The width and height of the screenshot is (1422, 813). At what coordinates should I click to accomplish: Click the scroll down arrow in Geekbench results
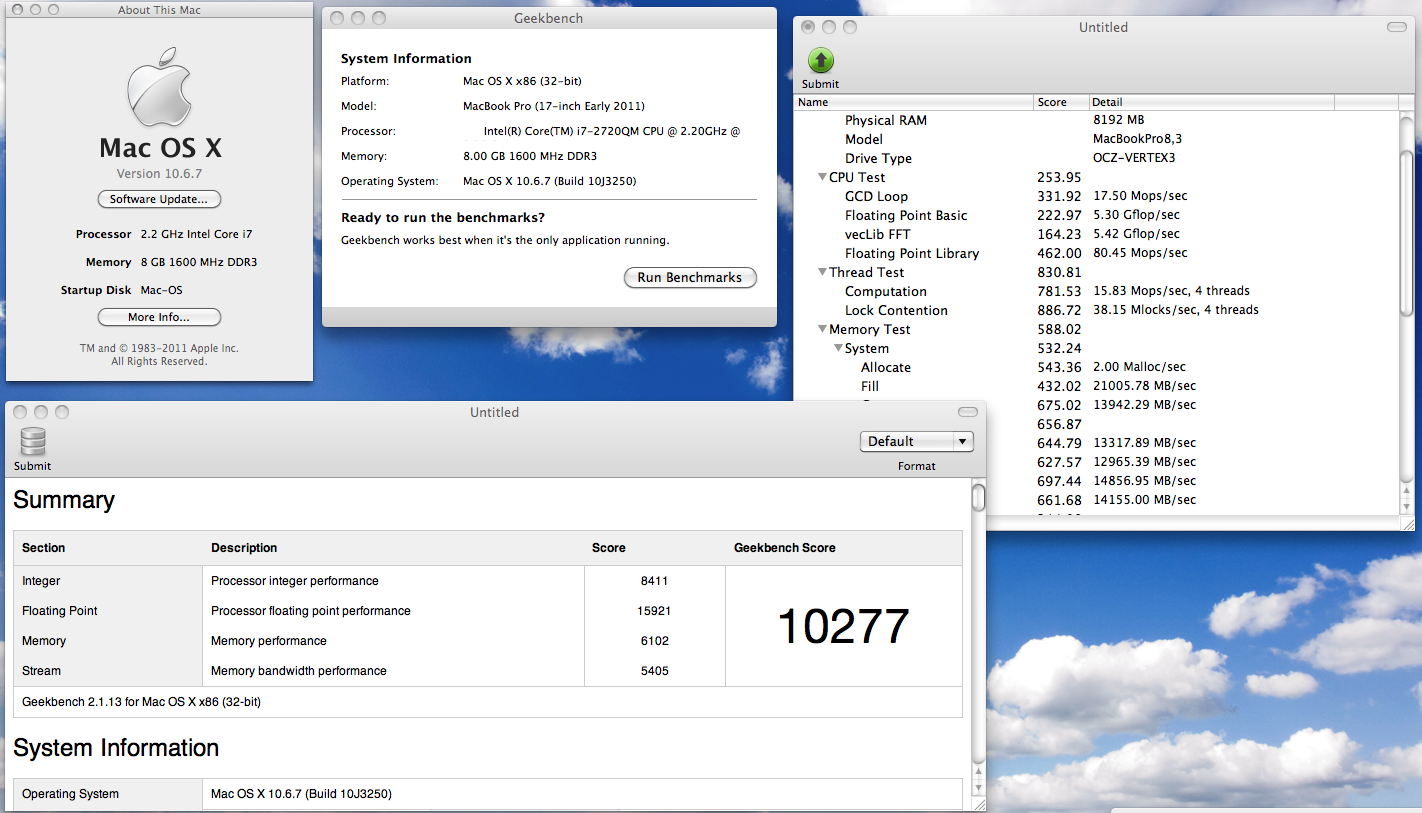[x=978, y=787]
